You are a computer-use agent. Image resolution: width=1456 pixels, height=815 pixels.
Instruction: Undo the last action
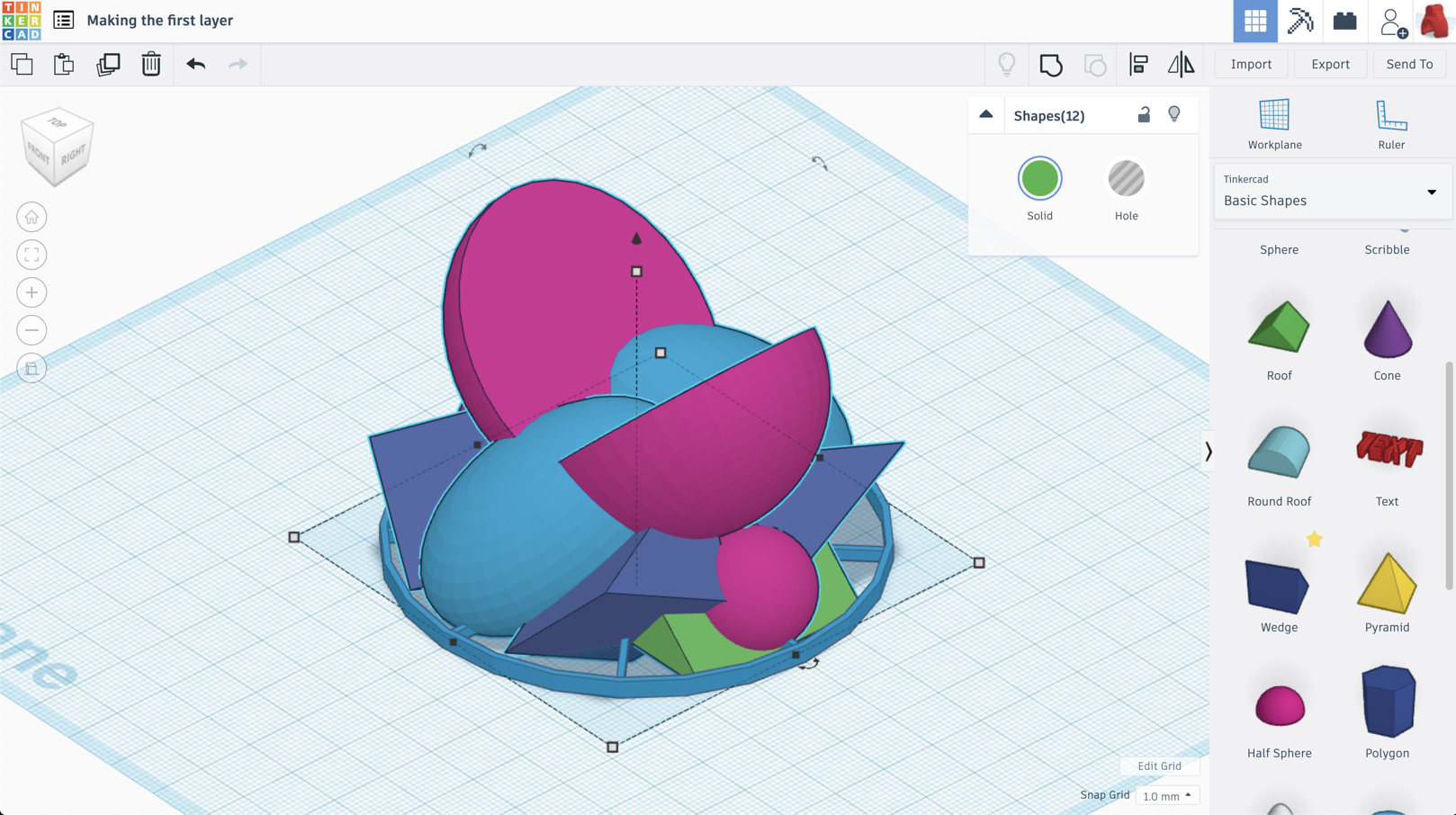196,64
